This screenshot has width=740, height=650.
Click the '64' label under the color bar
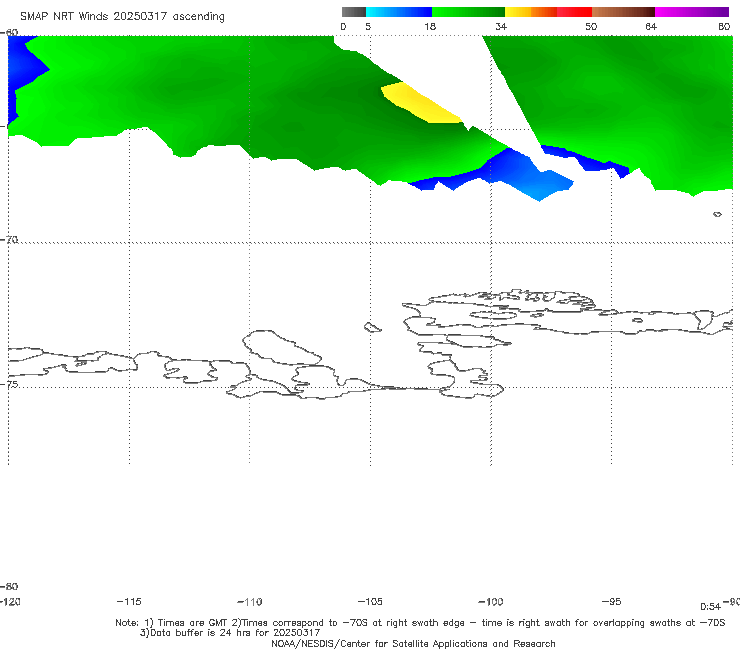click(651, 26)
